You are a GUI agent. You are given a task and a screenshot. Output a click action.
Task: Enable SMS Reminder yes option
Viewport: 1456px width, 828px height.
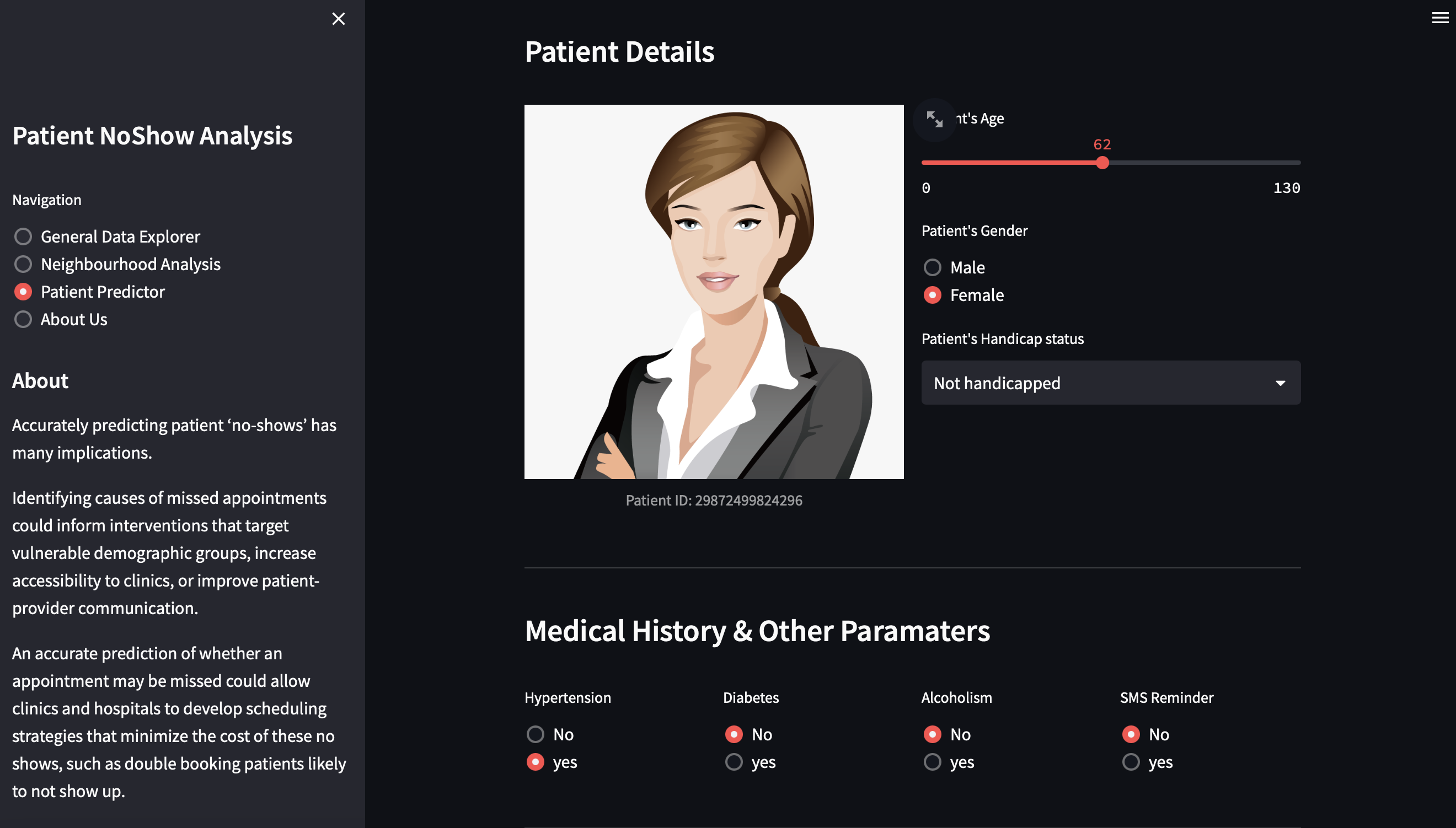point(1131,762)
